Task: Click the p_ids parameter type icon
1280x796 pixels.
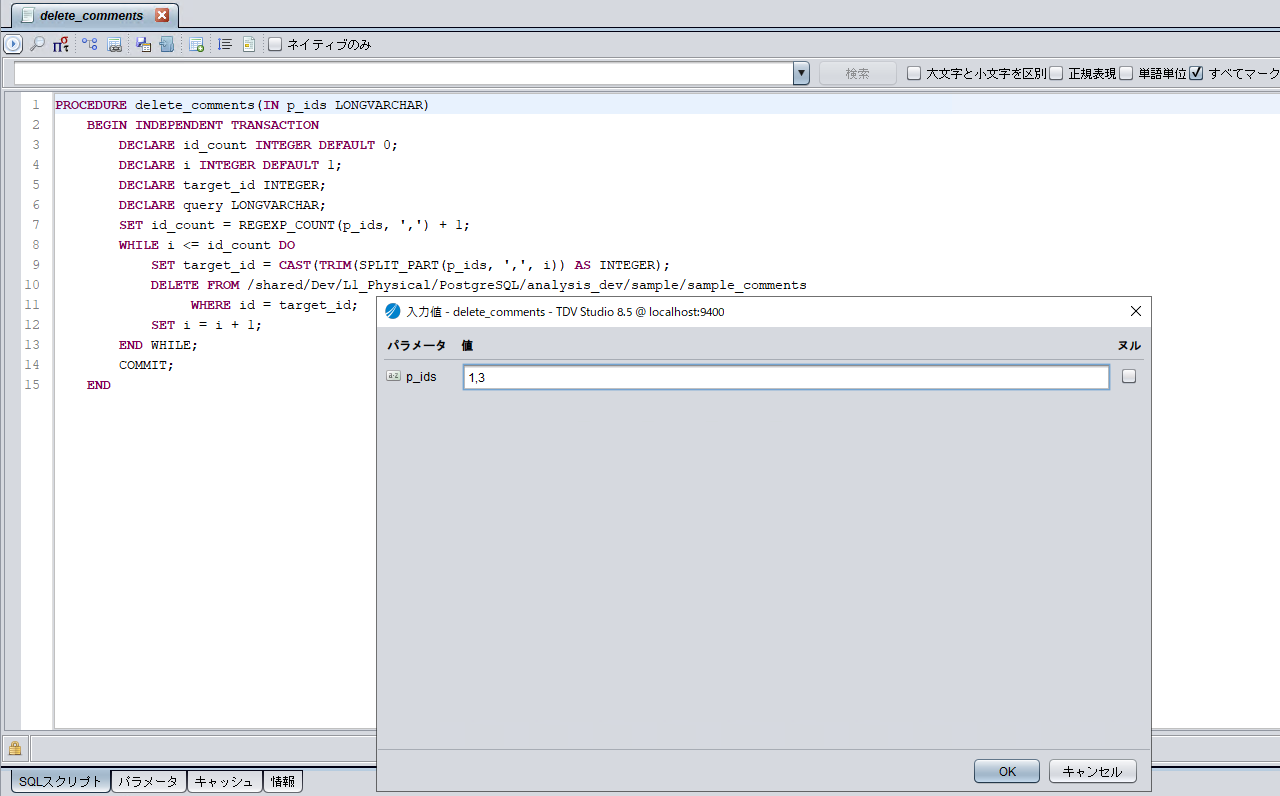Action: (393, 377)
